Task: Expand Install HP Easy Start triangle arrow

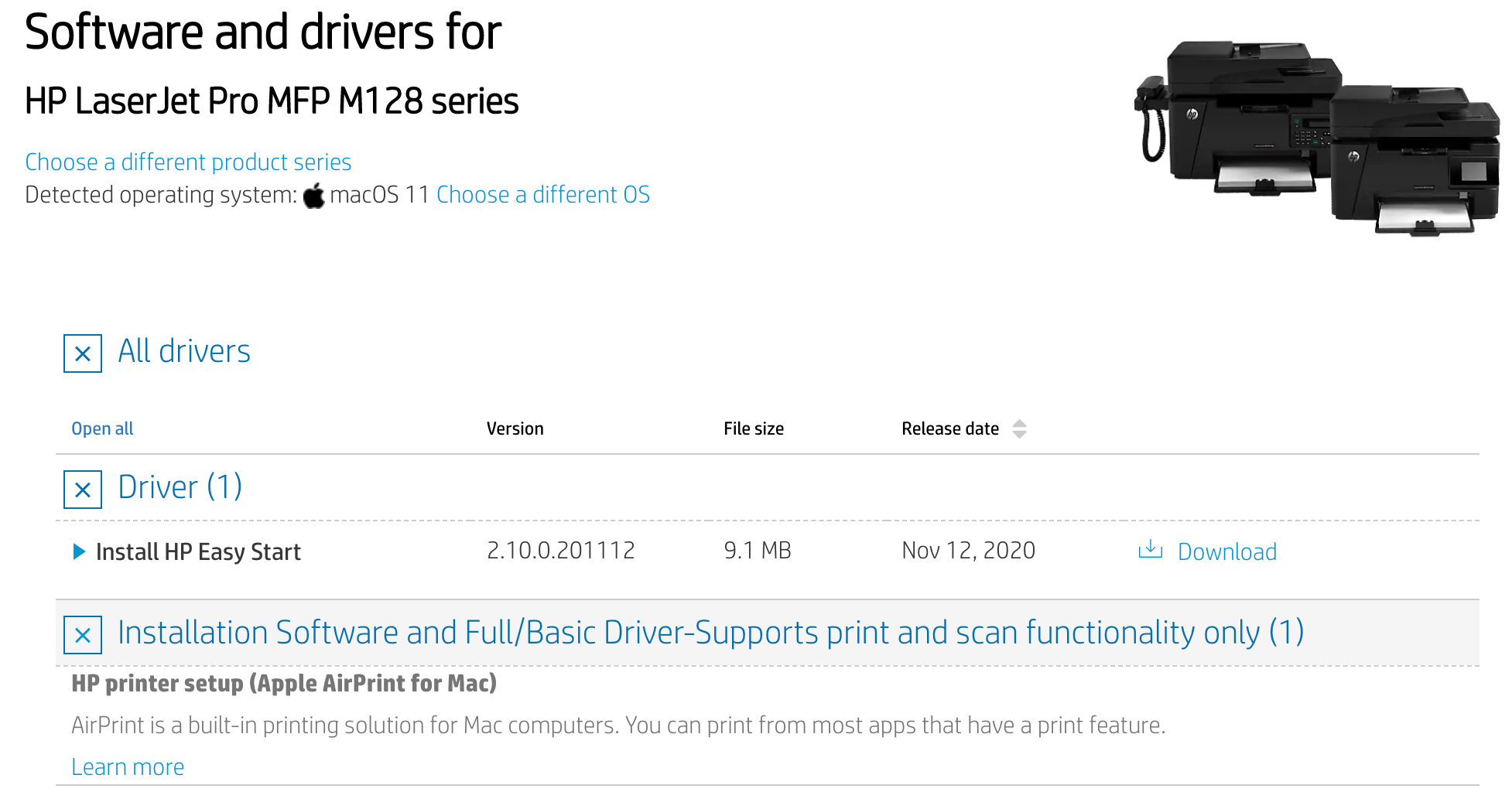Action: (78, 551)
